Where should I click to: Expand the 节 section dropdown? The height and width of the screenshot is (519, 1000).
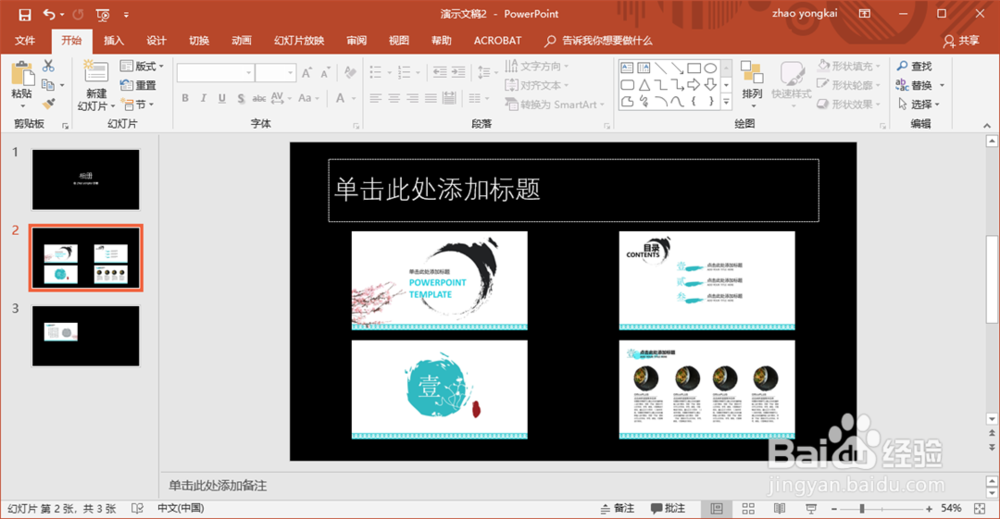(138, 105)
